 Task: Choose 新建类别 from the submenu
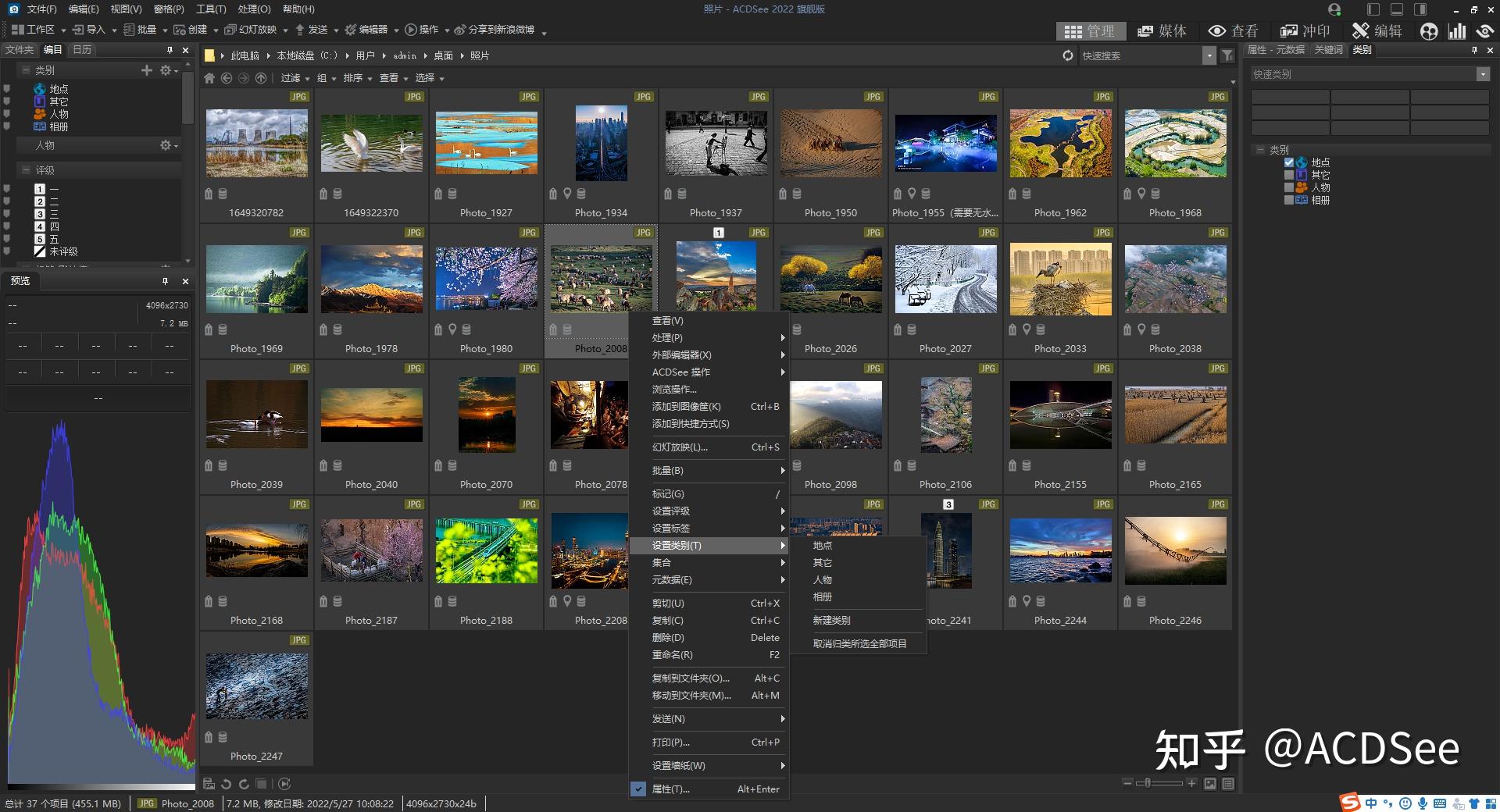tap(831, 621)
